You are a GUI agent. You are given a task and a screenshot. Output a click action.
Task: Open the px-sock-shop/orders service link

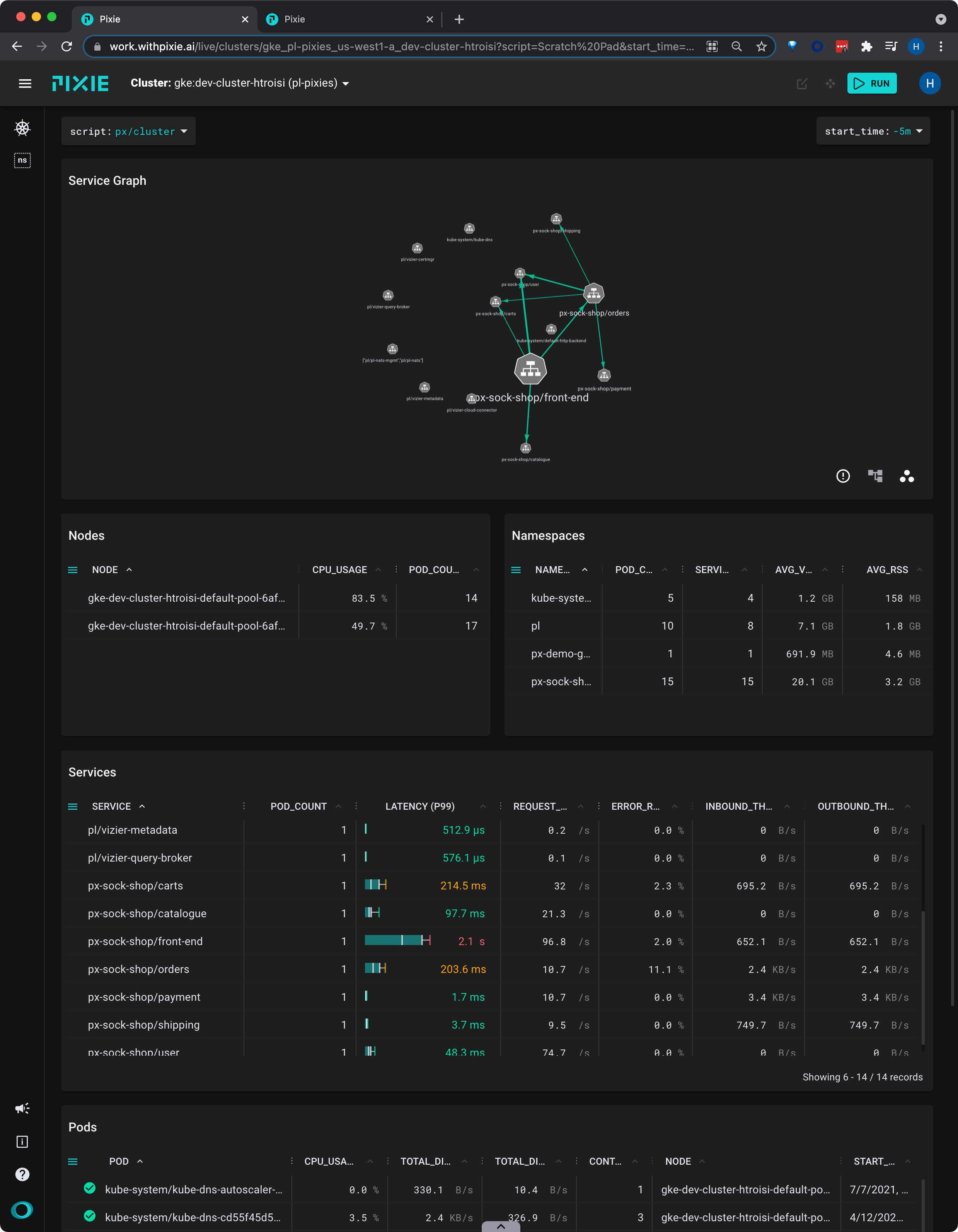(x=139, y=969)
